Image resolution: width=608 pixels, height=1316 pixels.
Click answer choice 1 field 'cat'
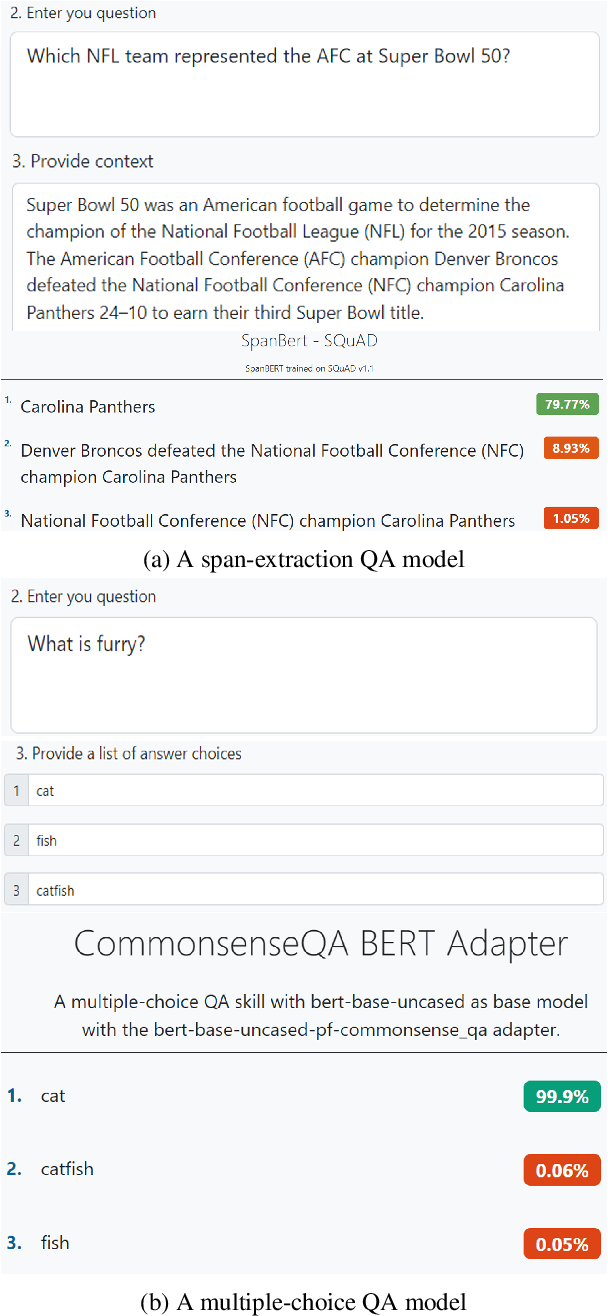click(315, 790)
